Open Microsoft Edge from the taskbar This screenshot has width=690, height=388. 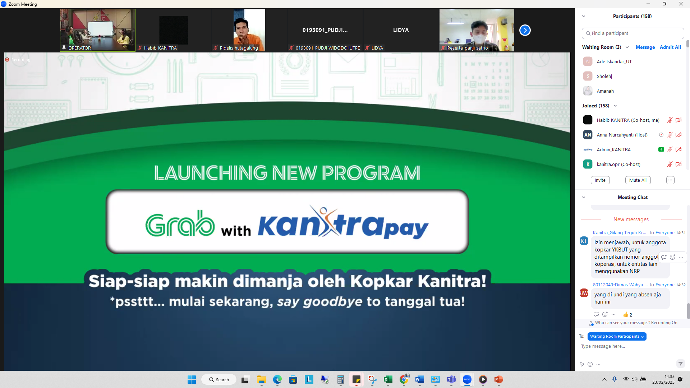click(x=277, y=380)
